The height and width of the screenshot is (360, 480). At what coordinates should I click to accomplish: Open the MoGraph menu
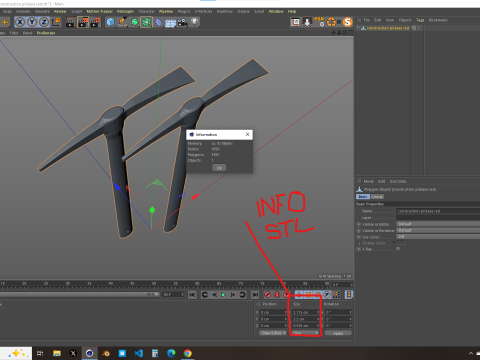point(125,11)
